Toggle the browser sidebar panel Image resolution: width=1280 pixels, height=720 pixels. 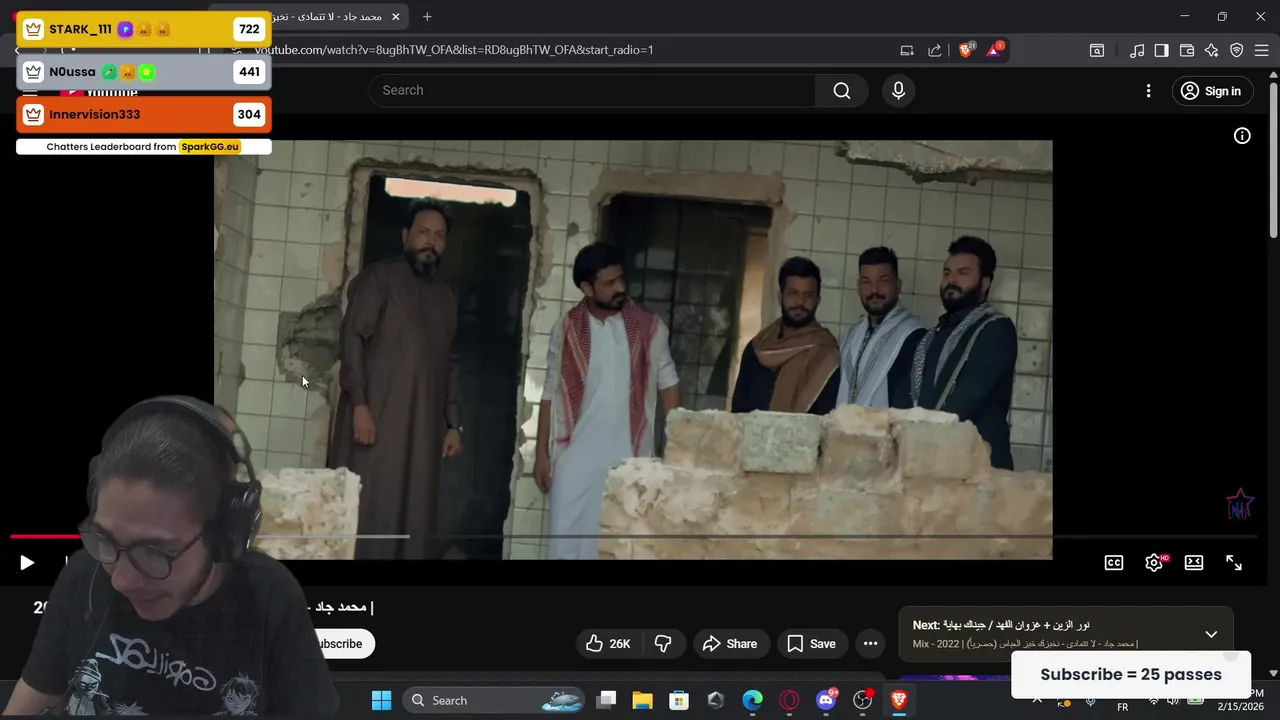pos(1161,50)
